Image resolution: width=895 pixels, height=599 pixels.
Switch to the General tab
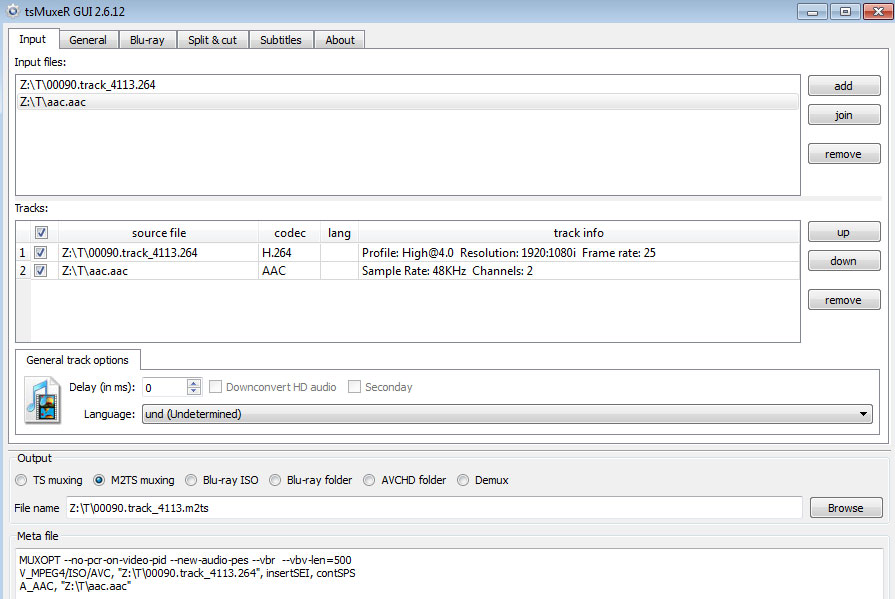88,40
